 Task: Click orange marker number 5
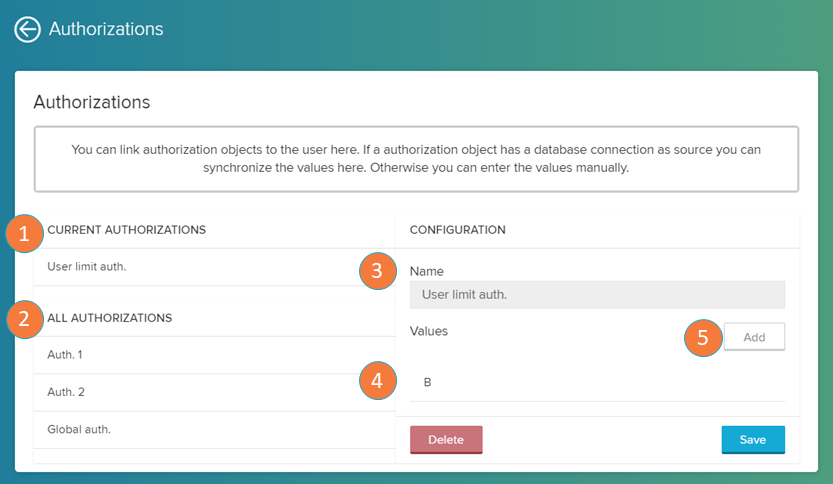pyautogui.click(x=703, y=338)
